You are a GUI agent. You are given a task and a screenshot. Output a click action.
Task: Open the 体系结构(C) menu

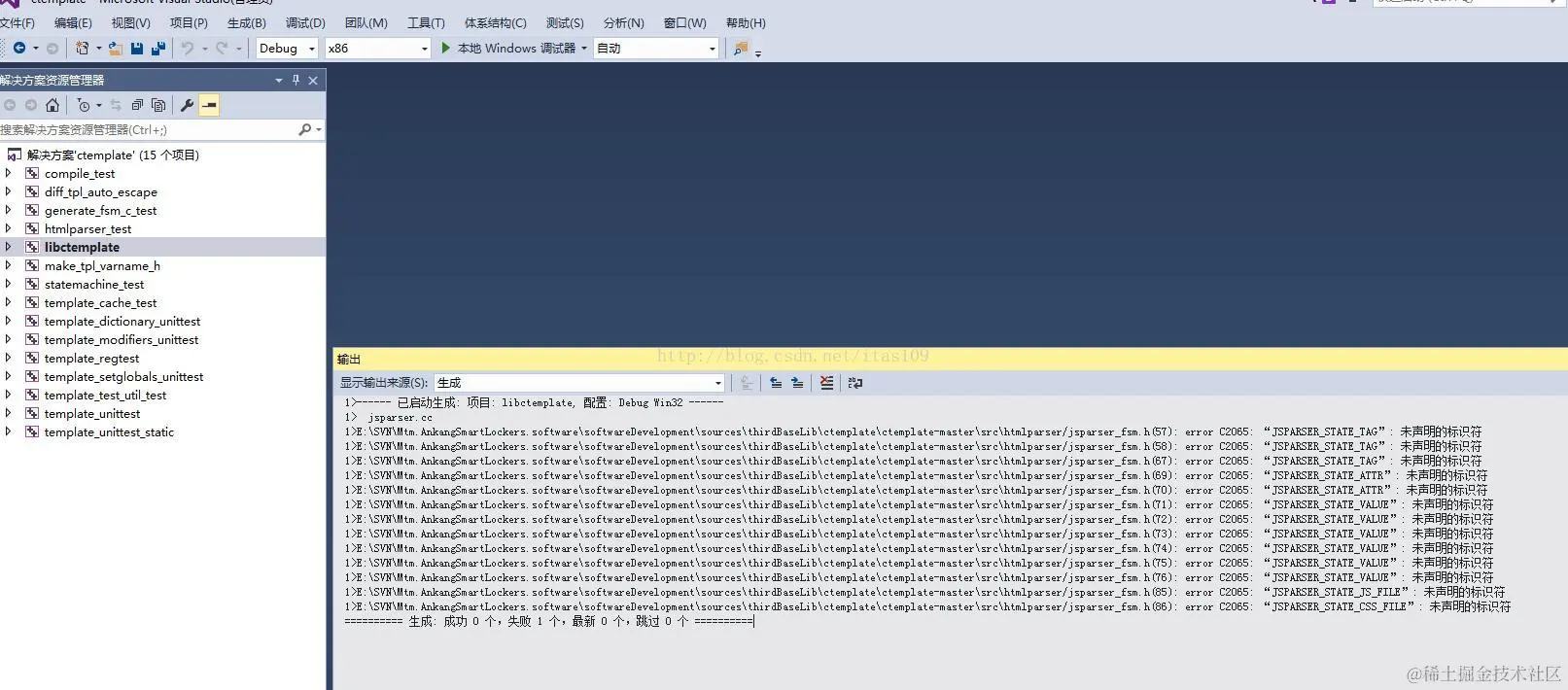(x=495, y=22)
